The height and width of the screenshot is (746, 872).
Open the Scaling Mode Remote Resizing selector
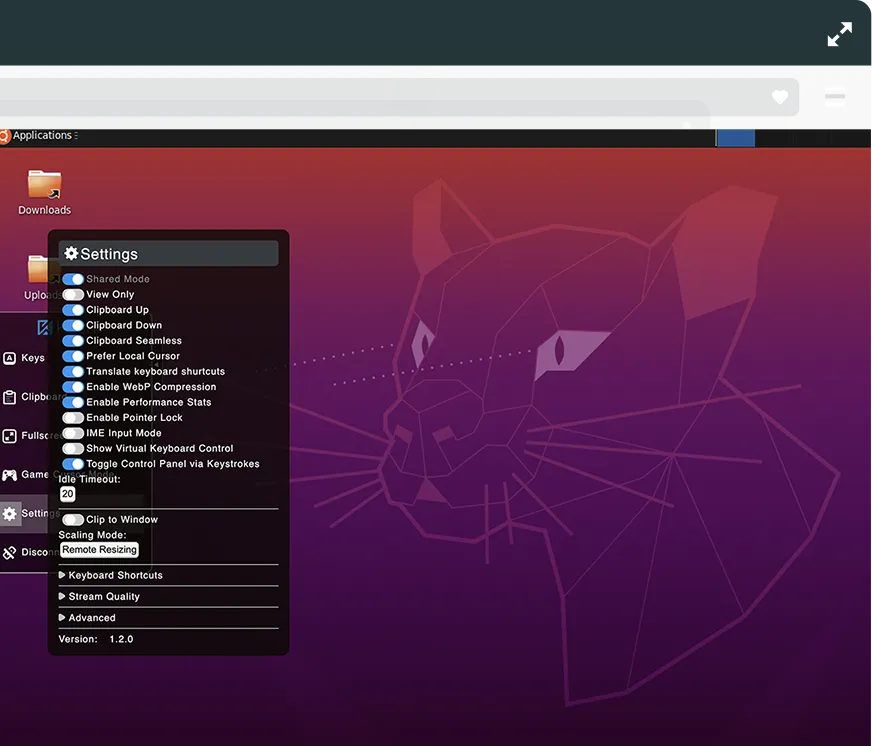click(99, 549)
